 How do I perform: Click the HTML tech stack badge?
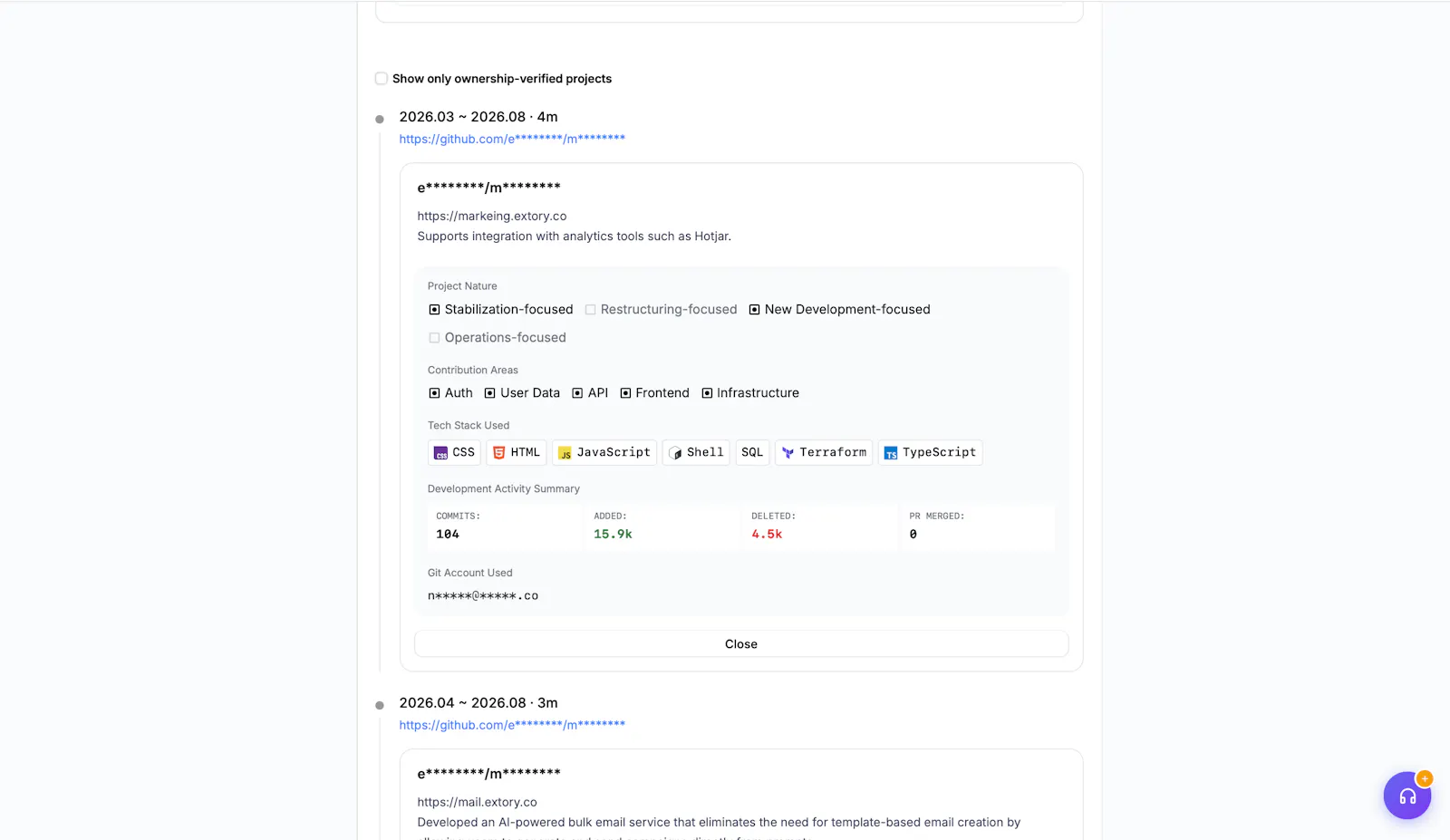(x=516, y=452)
